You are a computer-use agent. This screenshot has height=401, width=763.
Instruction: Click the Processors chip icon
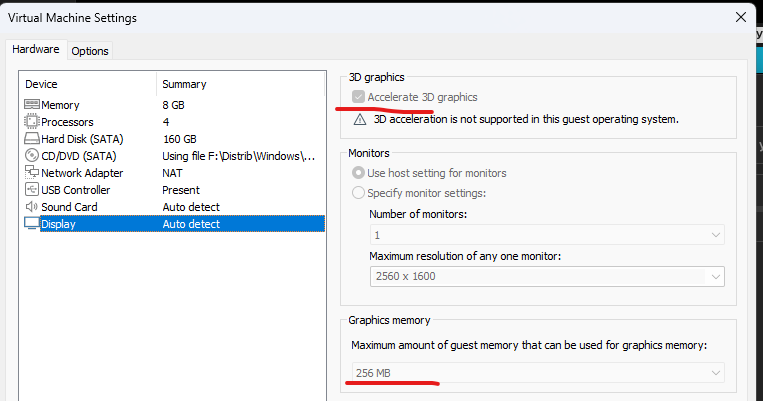(32, 122)
